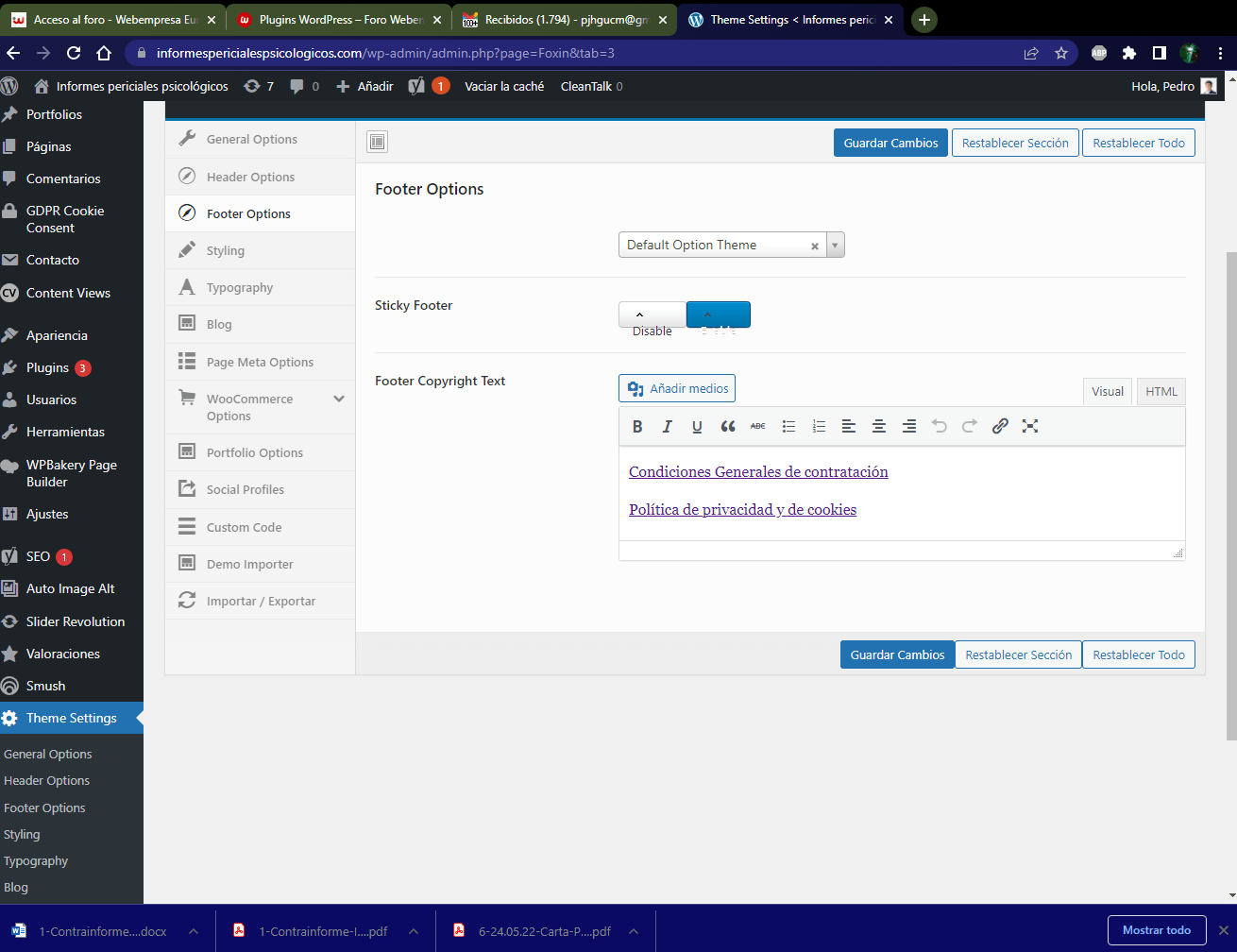Insert a bulleted list in the footer editor
The height and width of the screenshot is (952, 1237).
pyautogui.click(x=788, y=426)
